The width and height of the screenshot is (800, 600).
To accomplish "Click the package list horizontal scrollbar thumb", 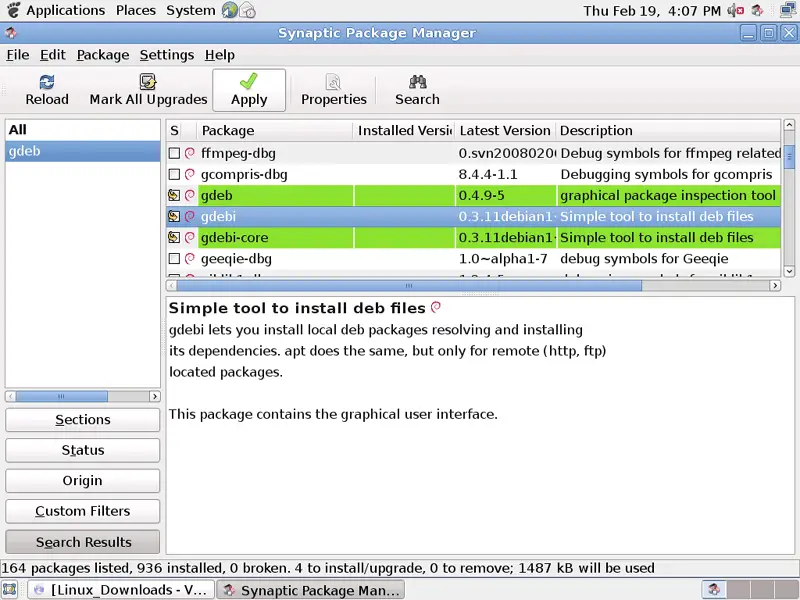I will (x=409, y=286).
